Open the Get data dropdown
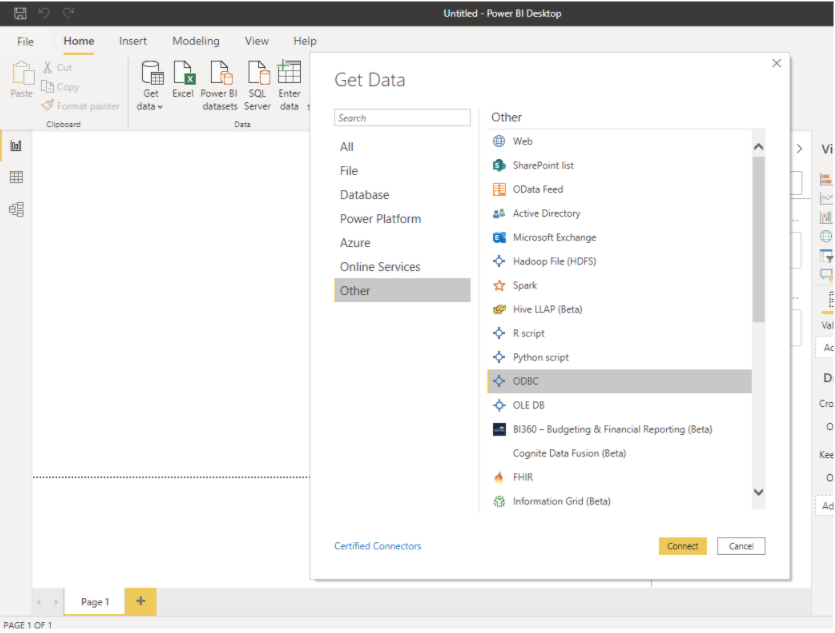 click(150, 85)
